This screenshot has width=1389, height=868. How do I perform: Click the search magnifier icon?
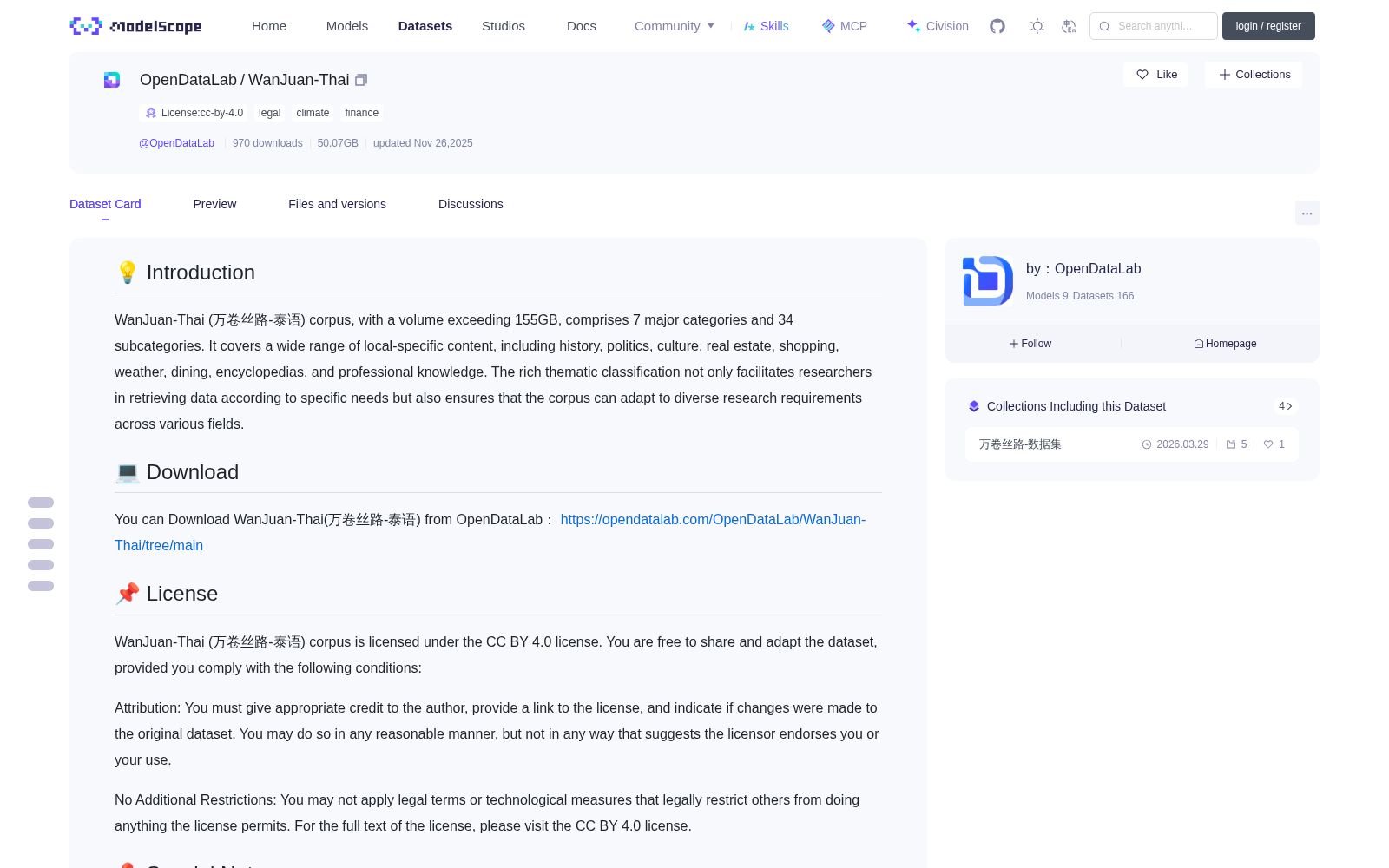pyautogui.click(x=1104, y=26)
